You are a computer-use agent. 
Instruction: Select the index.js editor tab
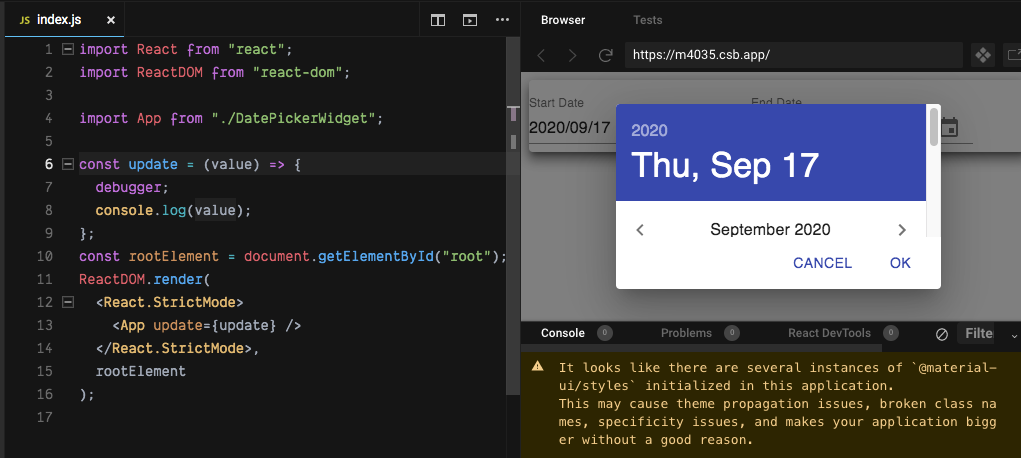63,20
